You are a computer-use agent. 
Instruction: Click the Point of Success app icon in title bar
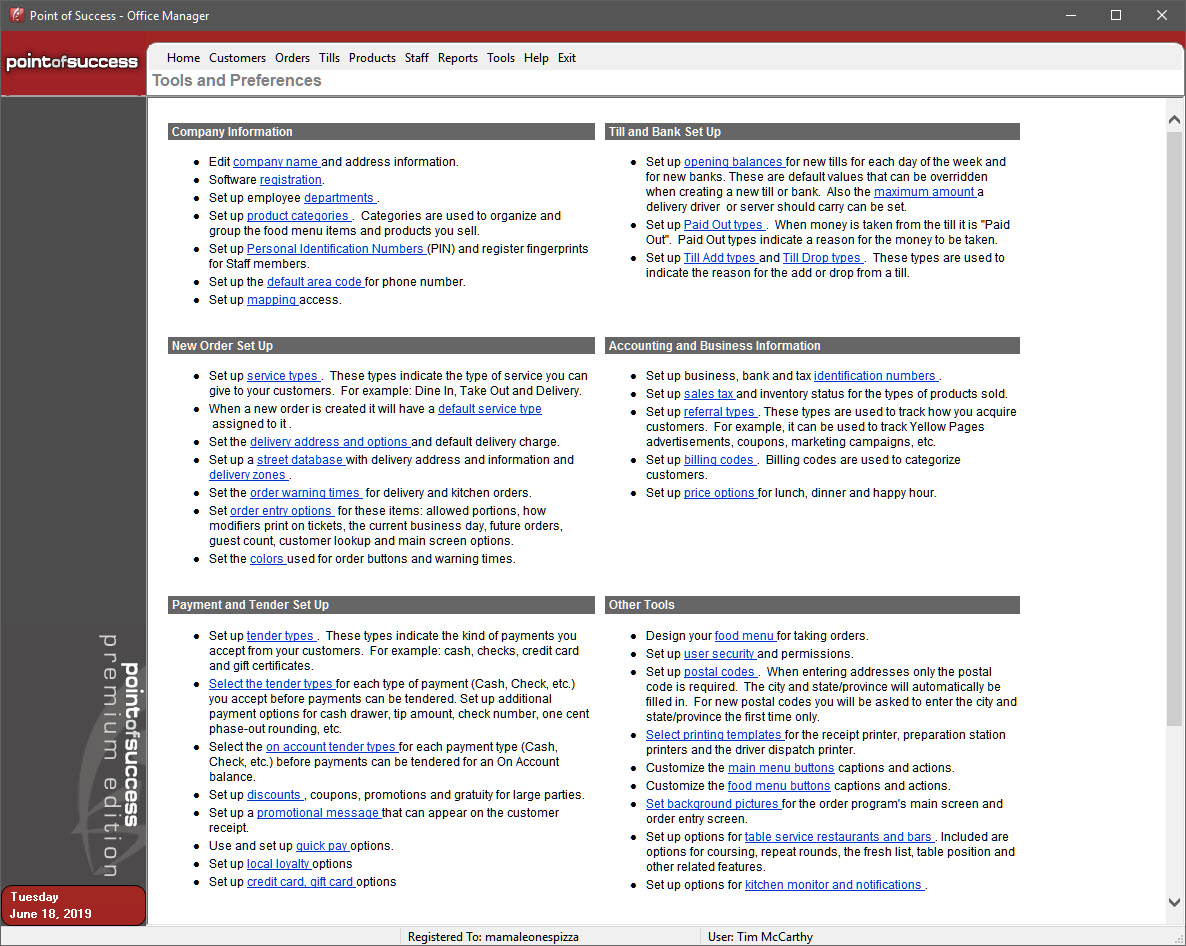[x=17, y=15]
